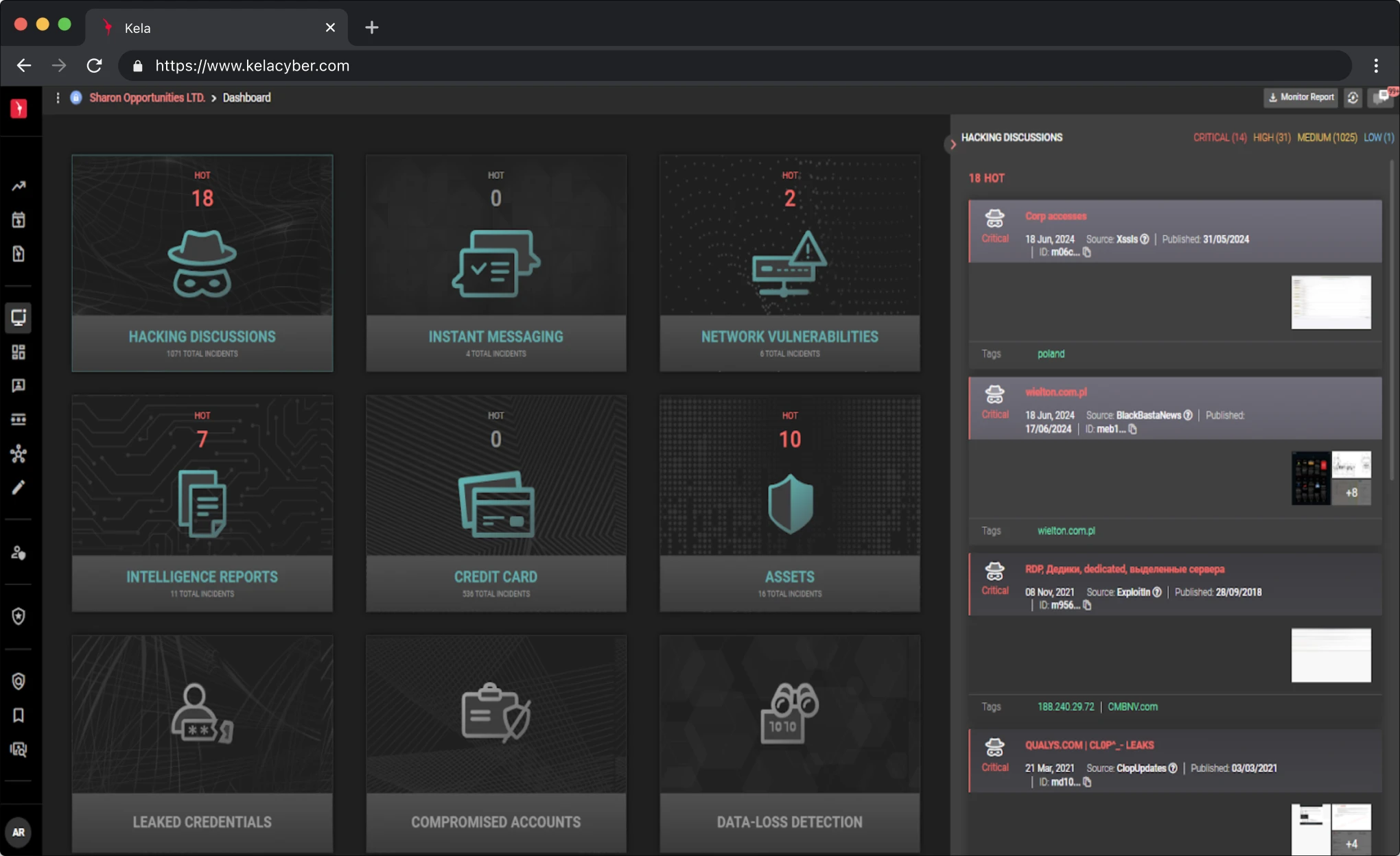
Task: Open the RDP incident screenshot thumbnail
Action: pyautogui.click(x=1331, y=655)
